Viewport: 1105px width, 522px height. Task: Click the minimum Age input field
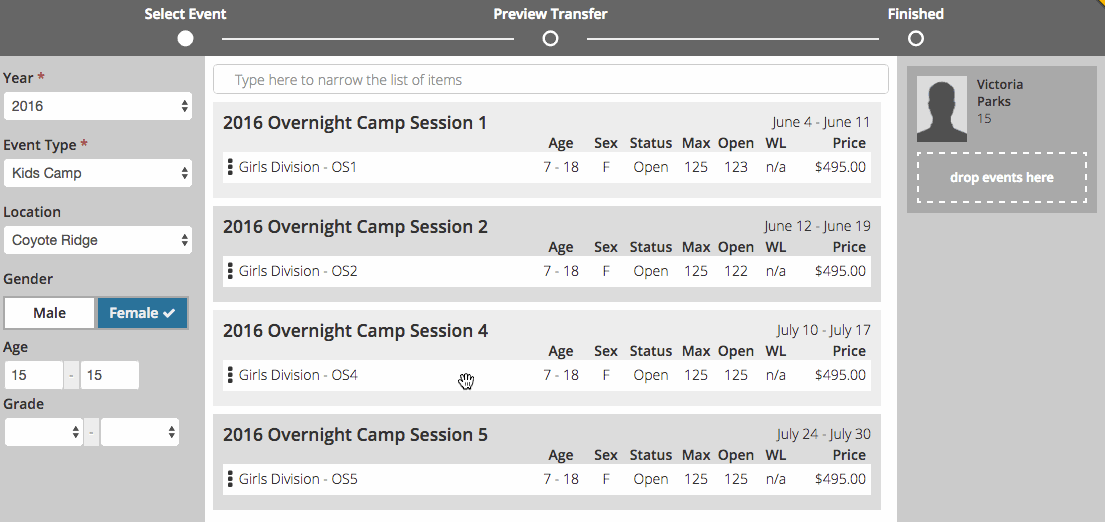[33, 375]
